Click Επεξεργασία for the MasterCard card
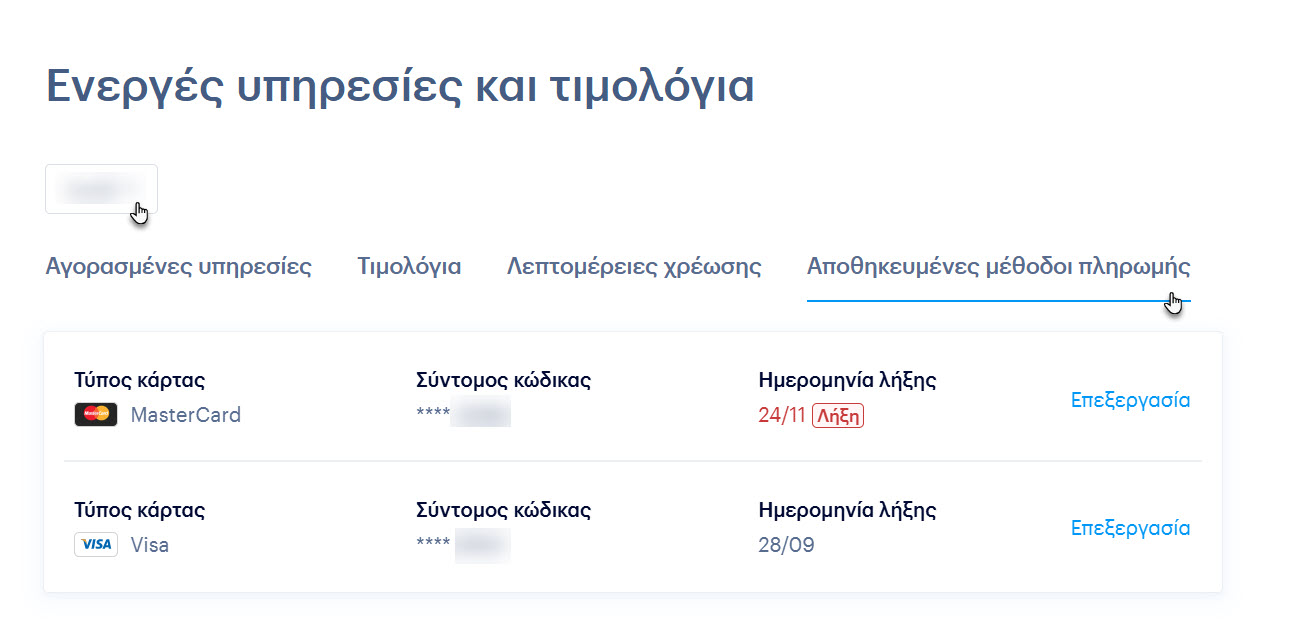Viewport: 1312px width, 638px height. pos(1130,400)
